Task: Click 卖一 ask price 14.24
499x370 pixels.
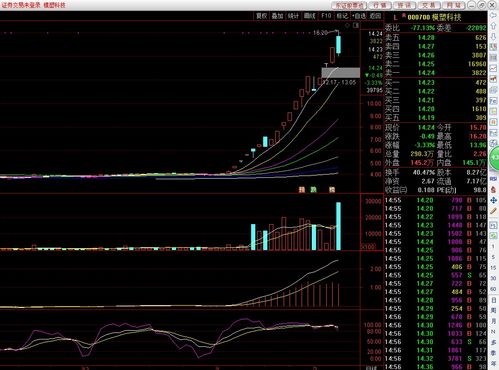Action: click(426, 72)
